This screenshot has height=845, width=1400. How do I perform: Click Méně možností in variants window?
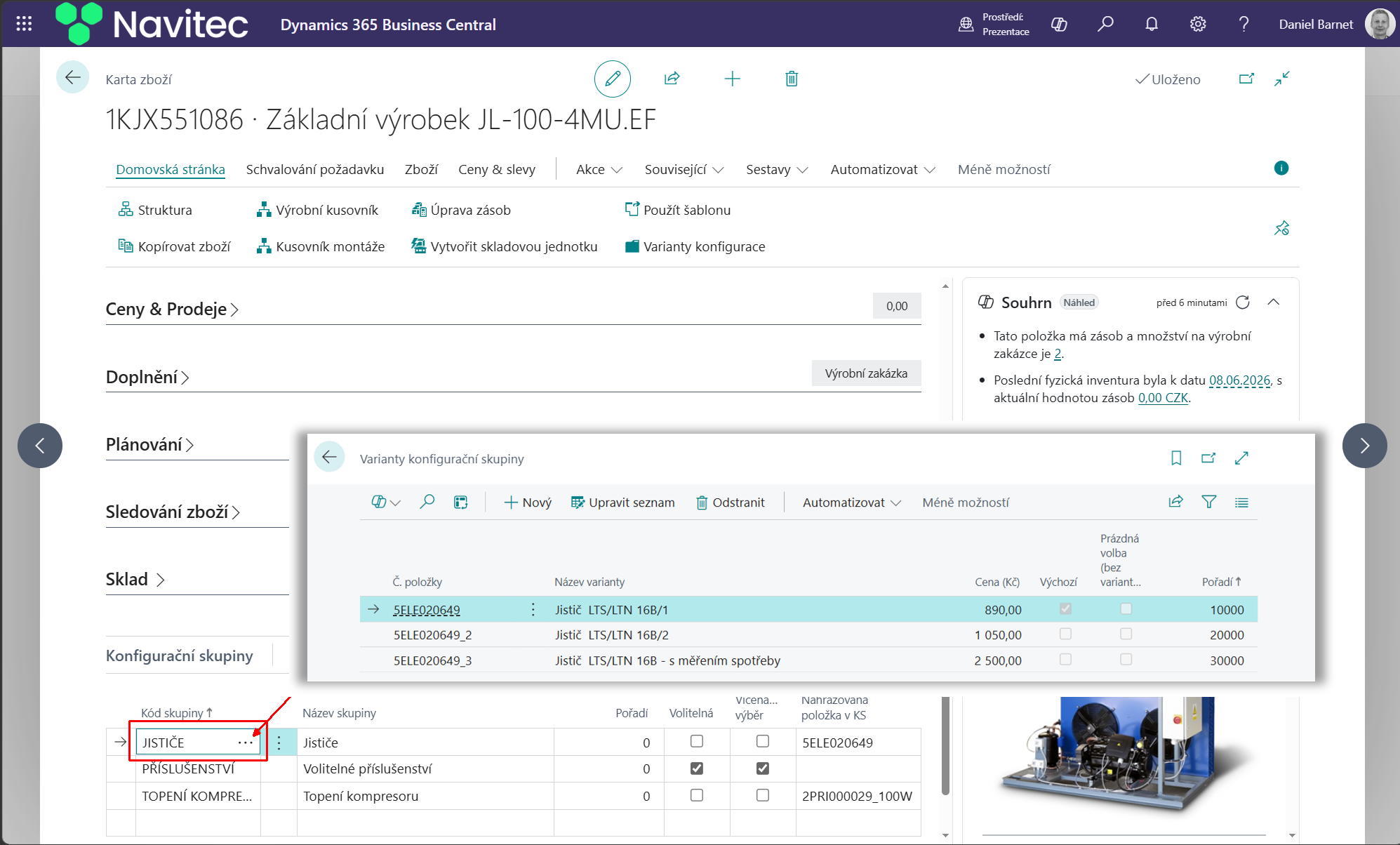tap(966, 503)
